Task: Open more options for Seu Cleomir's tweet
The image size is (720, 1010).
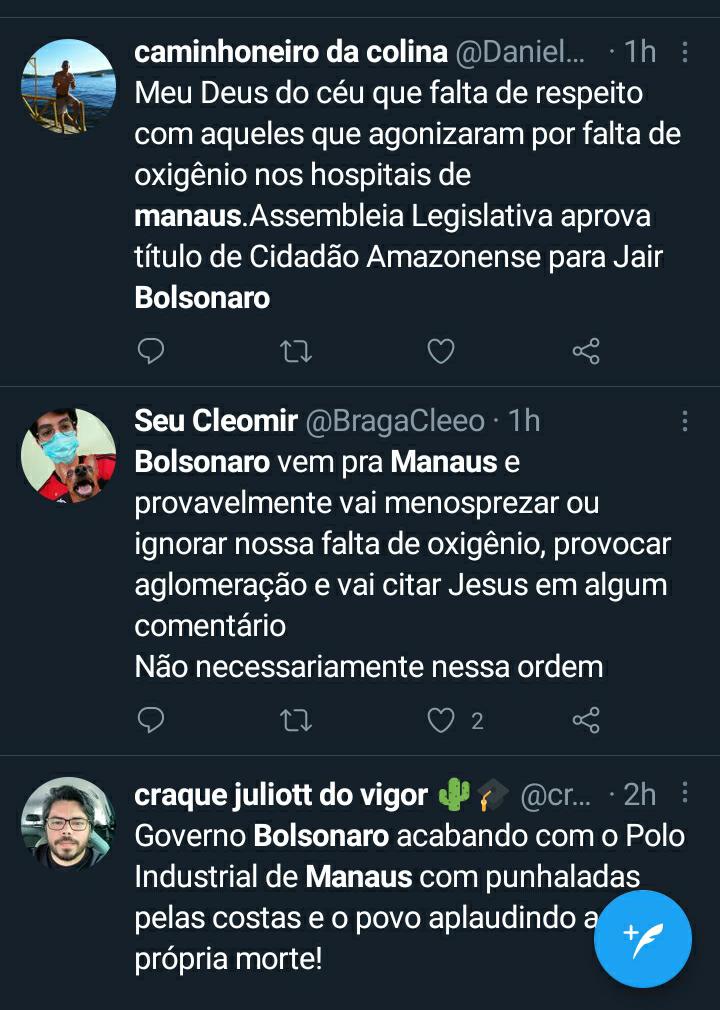Action: pyautogui.click(x=685, y=421)
